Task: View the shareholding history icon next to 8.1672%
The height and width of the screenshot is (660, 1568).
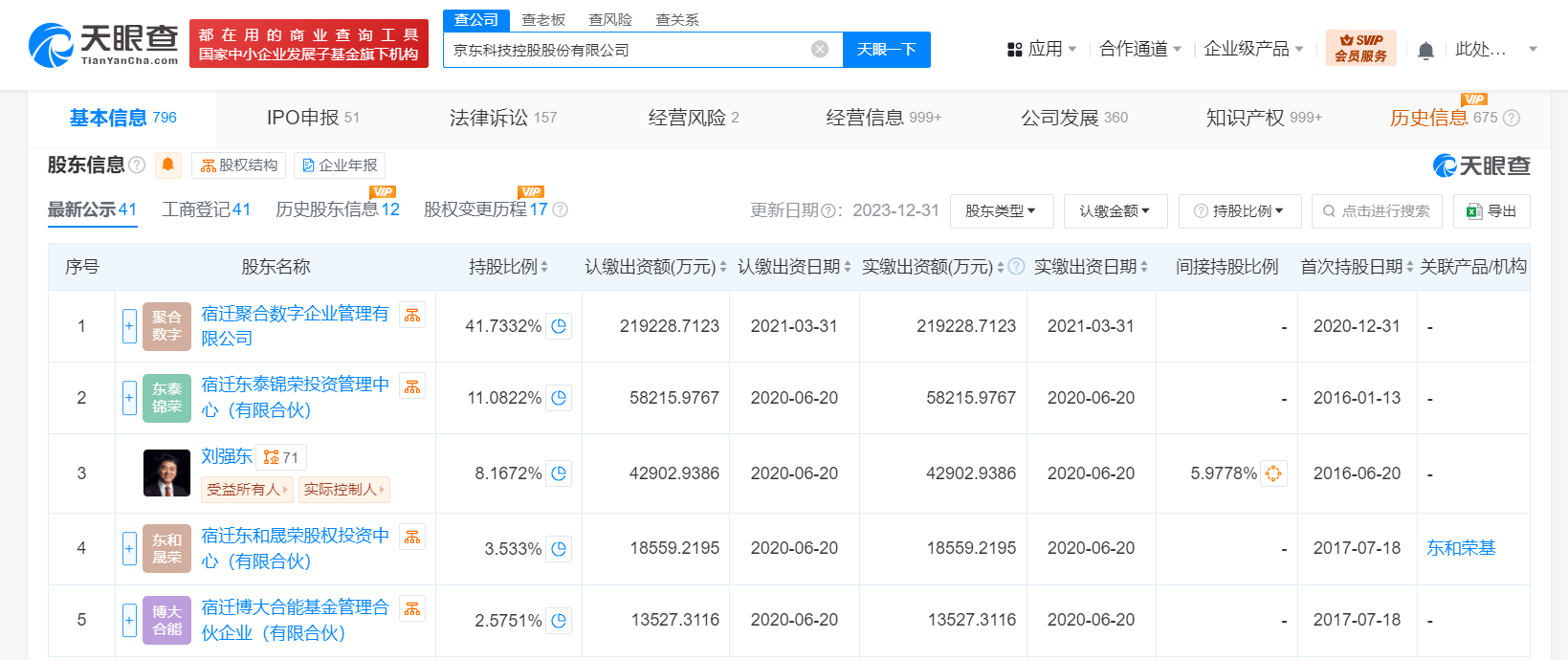Action: (560, 473)
